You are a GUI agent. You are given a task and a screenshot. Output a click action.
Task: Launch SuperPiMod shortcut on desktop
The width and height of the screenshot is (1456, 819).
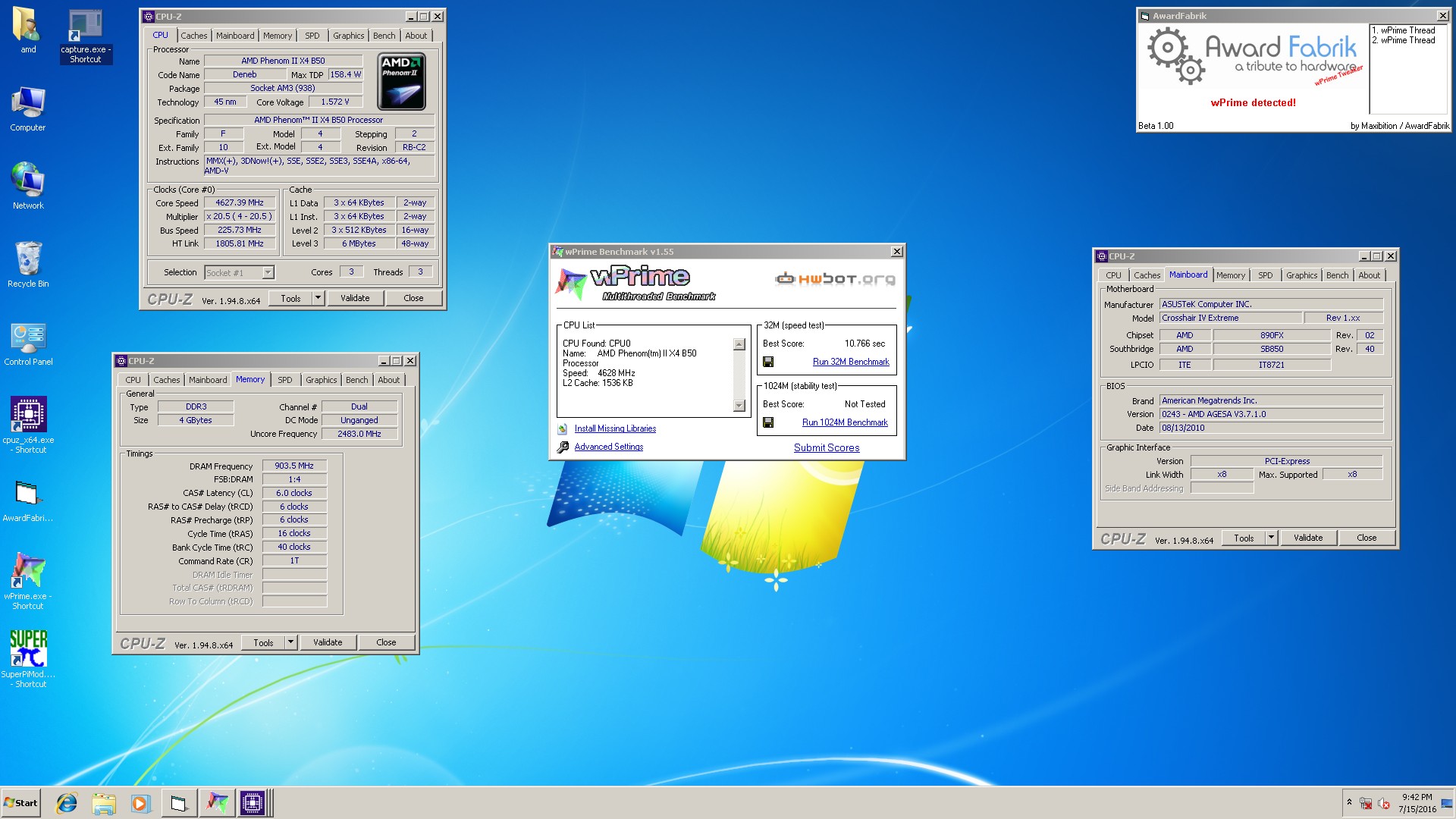click(x=28, y=659)
